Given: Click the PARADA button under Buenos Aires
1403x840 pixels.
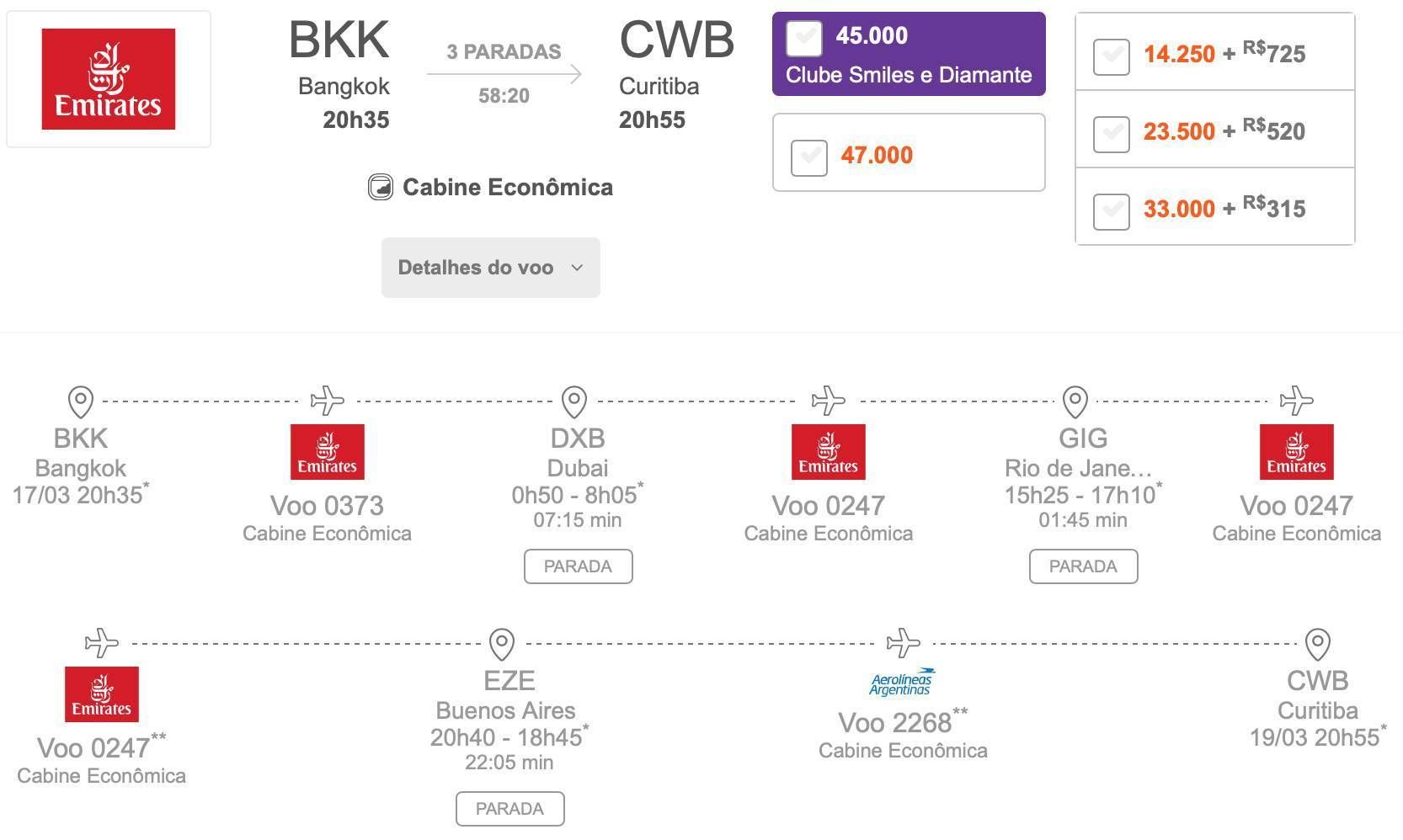Looking at the screenshot, I should 509,809.
